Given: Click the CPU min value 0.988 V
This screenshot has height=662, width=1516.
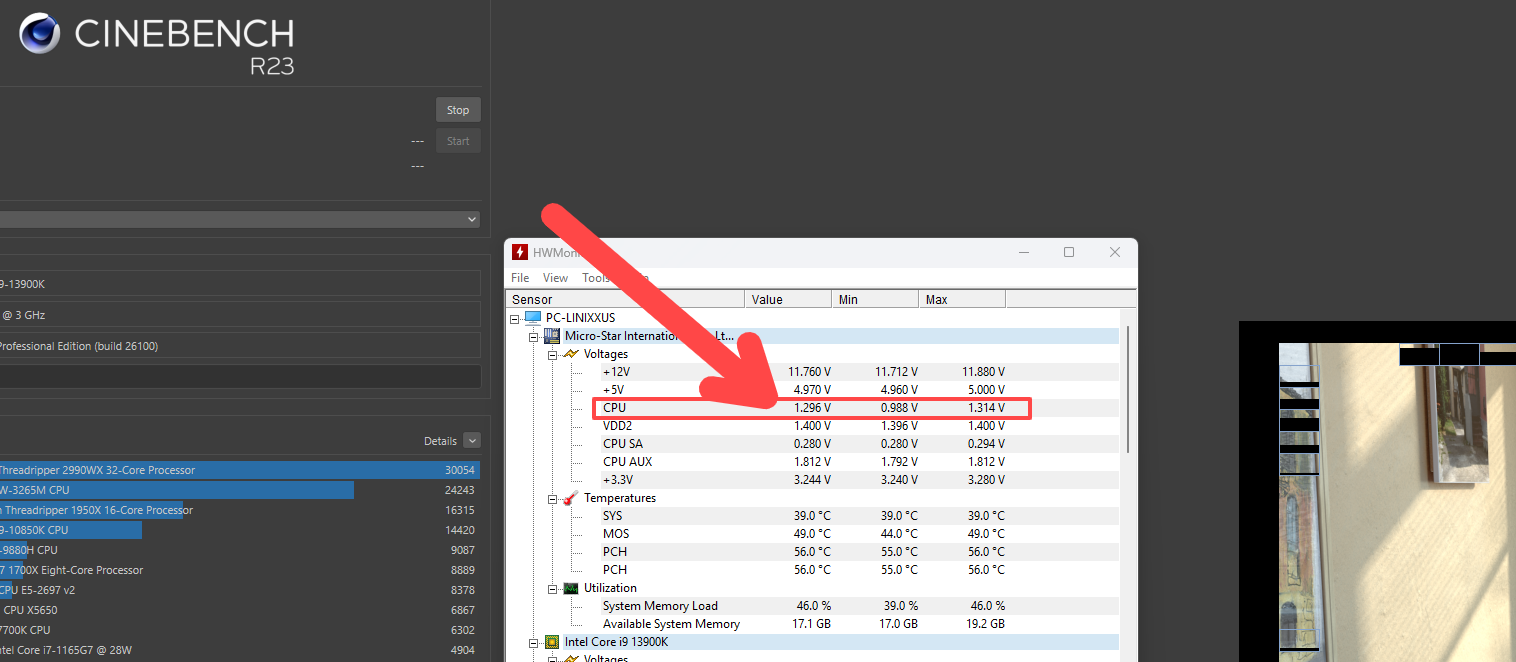Looking at the screenshot, I should tap(897, 408).
